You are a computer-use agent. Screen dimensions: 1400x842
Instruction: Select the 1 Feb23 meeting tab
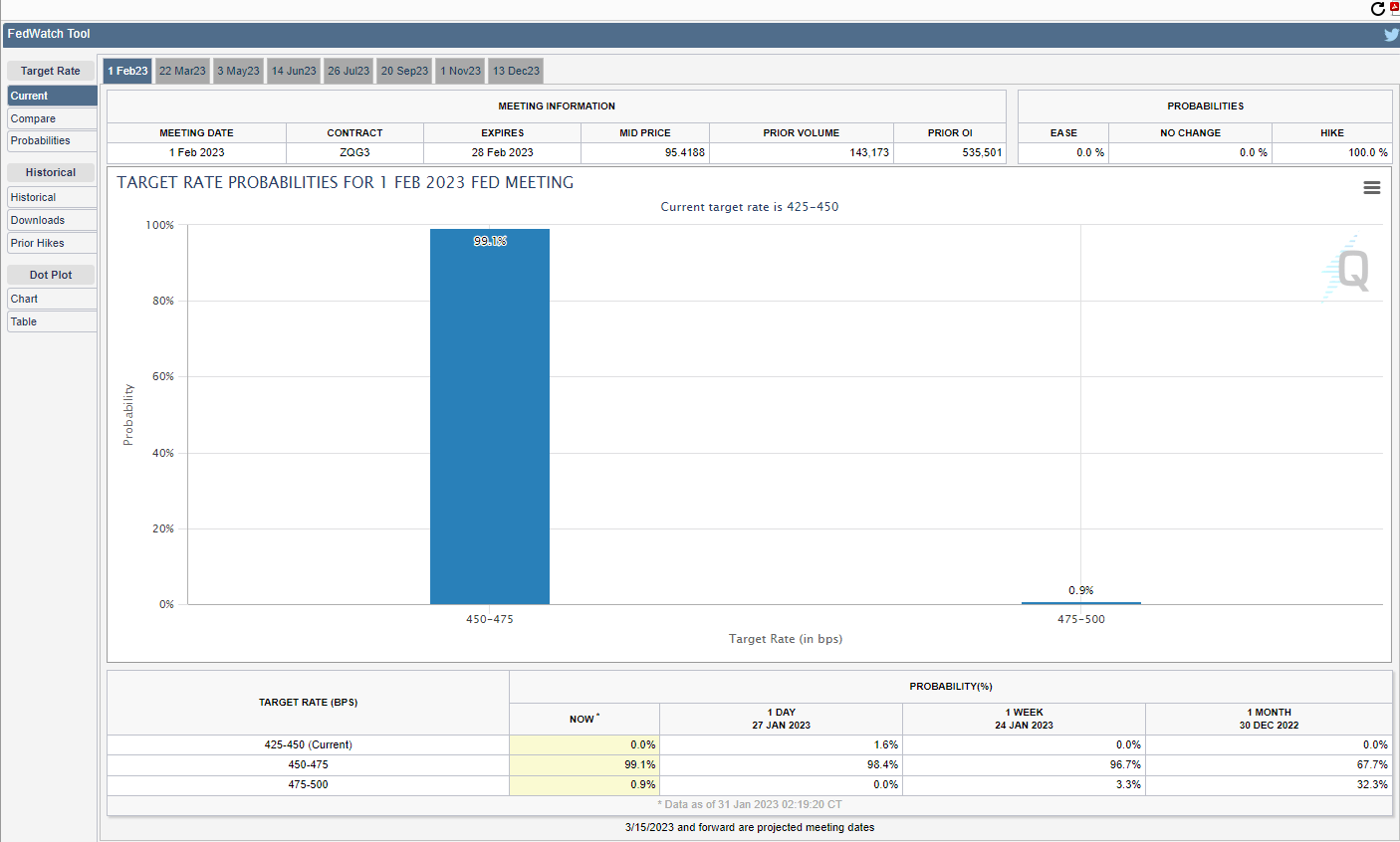(x=127, y=71)
